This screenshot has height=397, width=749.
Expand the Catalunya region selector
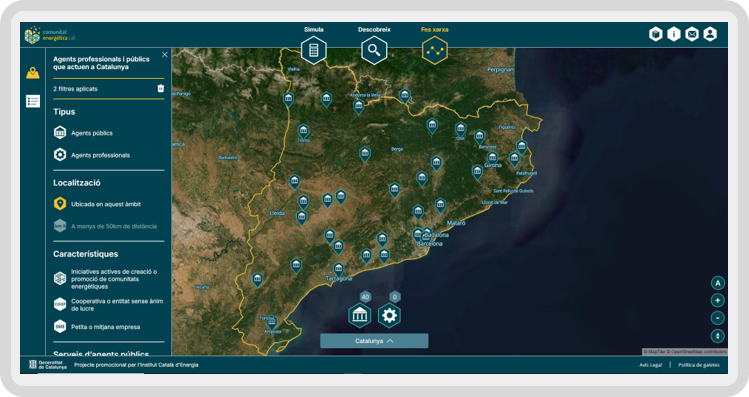(374, 341)
